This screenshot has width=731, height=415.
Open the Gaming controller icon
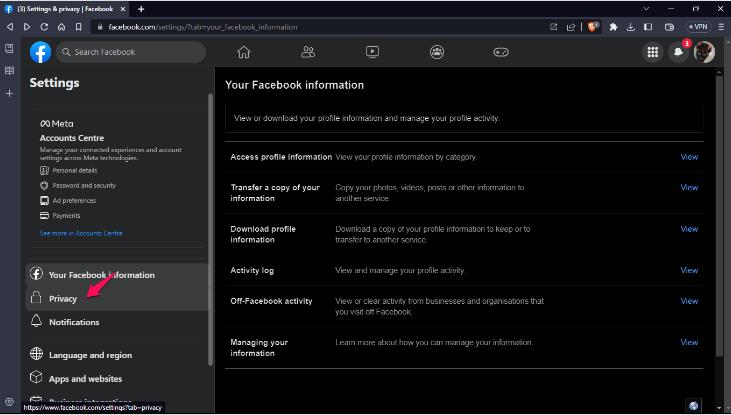pos(501,52)
